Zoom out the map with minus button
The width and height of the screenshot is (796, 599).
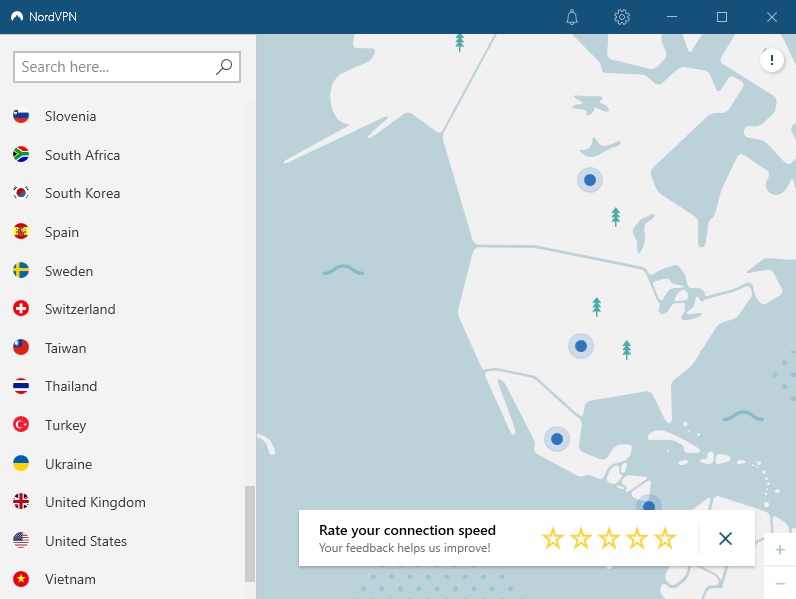[780, 584]
